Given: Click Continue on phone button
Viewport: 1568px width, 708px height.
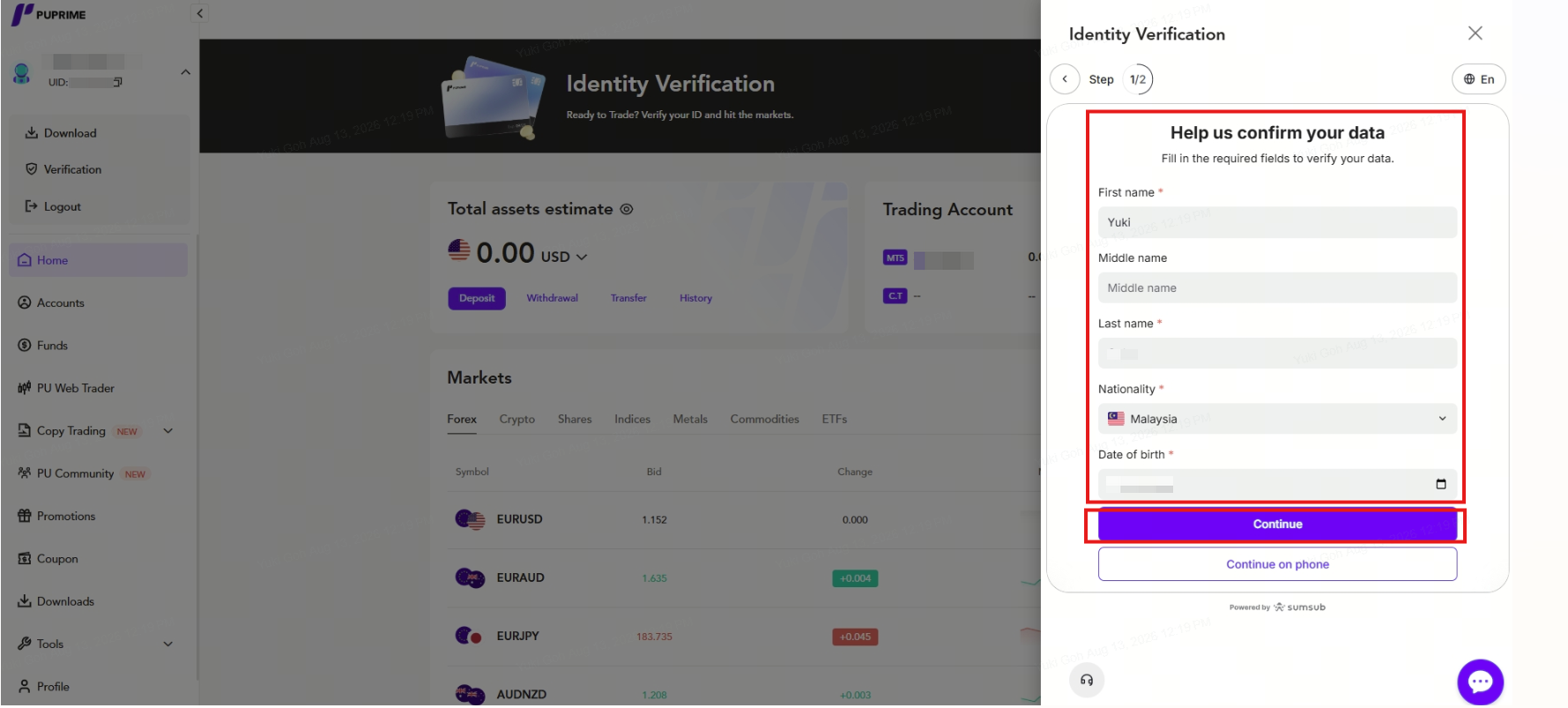Looking at the screenshot, I should pos(1277,564).
